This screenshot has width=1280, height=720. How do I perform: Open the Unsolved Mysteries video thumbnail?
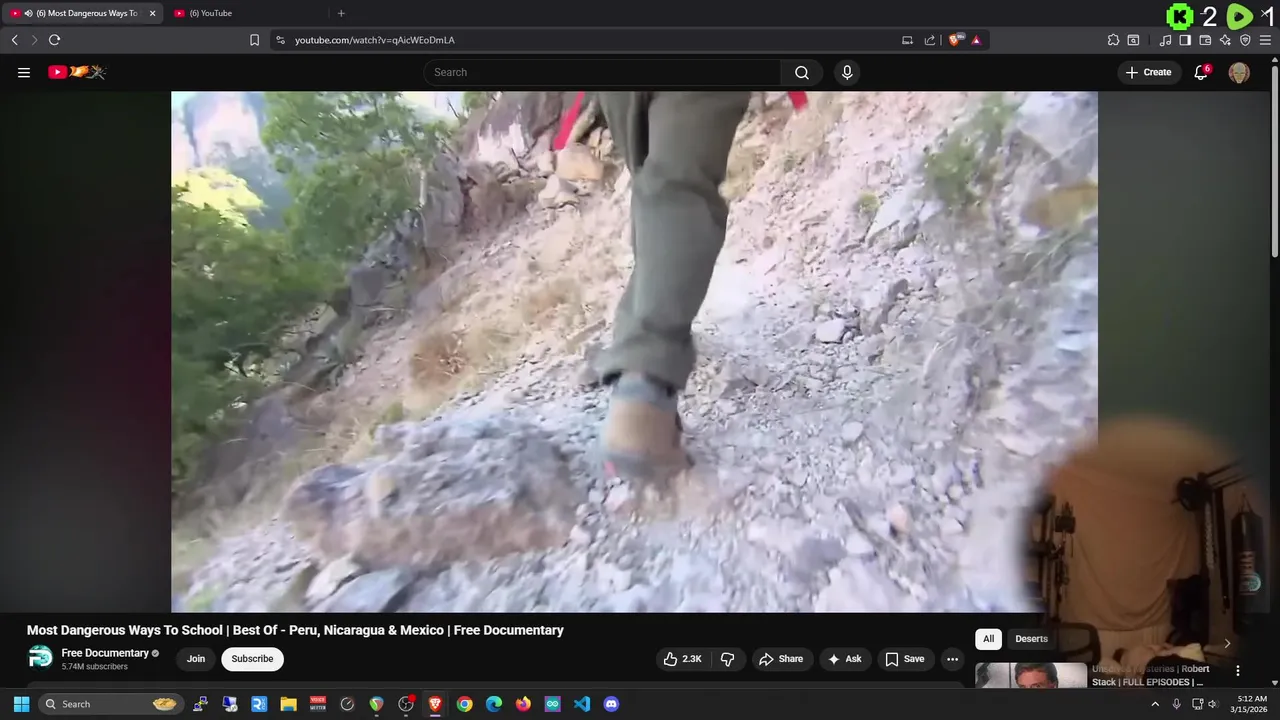[x=1031, y=675]
